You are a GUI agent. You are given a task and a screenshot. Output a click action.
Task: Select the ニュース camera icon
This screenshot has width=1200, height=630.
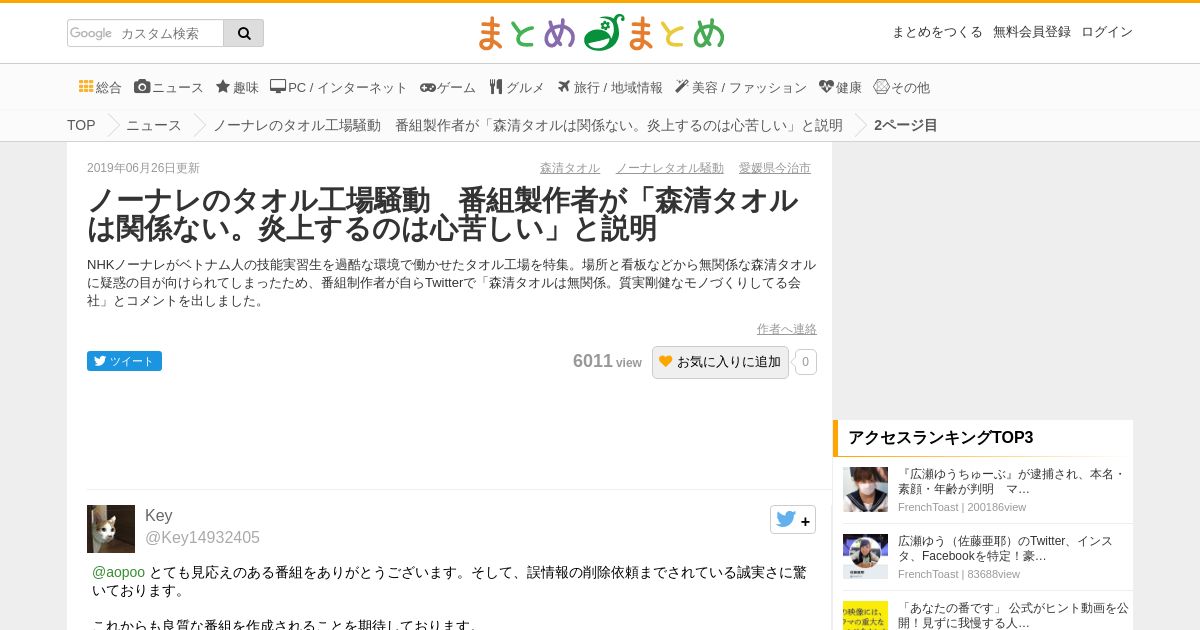click(x=142, y=87)
